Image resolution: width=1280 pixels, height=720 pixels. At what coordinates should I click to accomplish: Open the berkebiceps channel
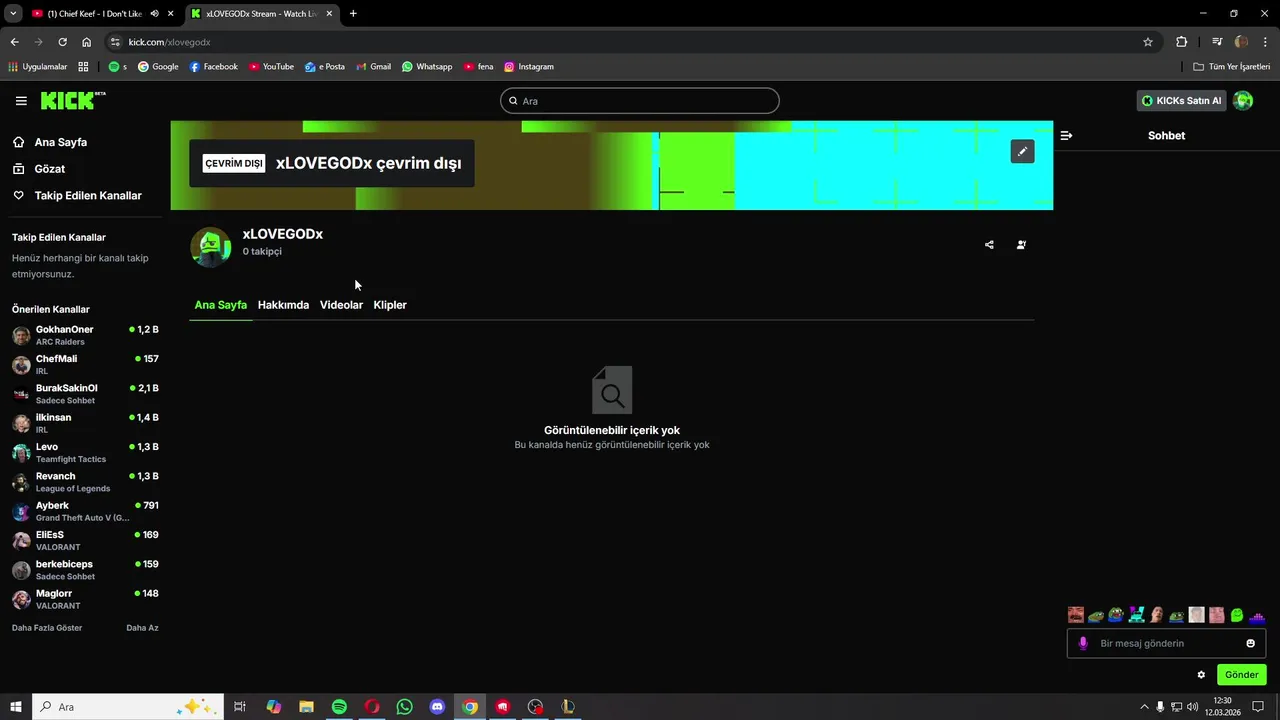pos(86,570)
